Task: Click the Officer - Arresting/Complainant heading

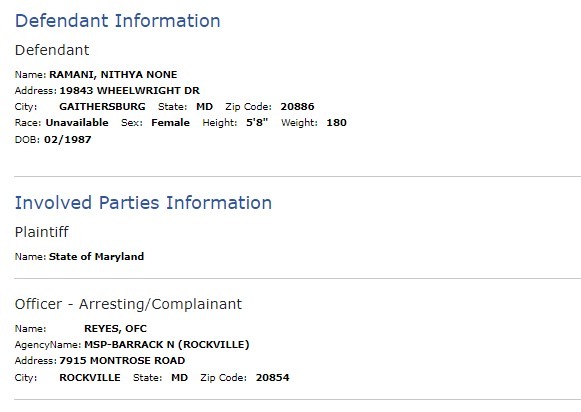Action: point(128,304)
